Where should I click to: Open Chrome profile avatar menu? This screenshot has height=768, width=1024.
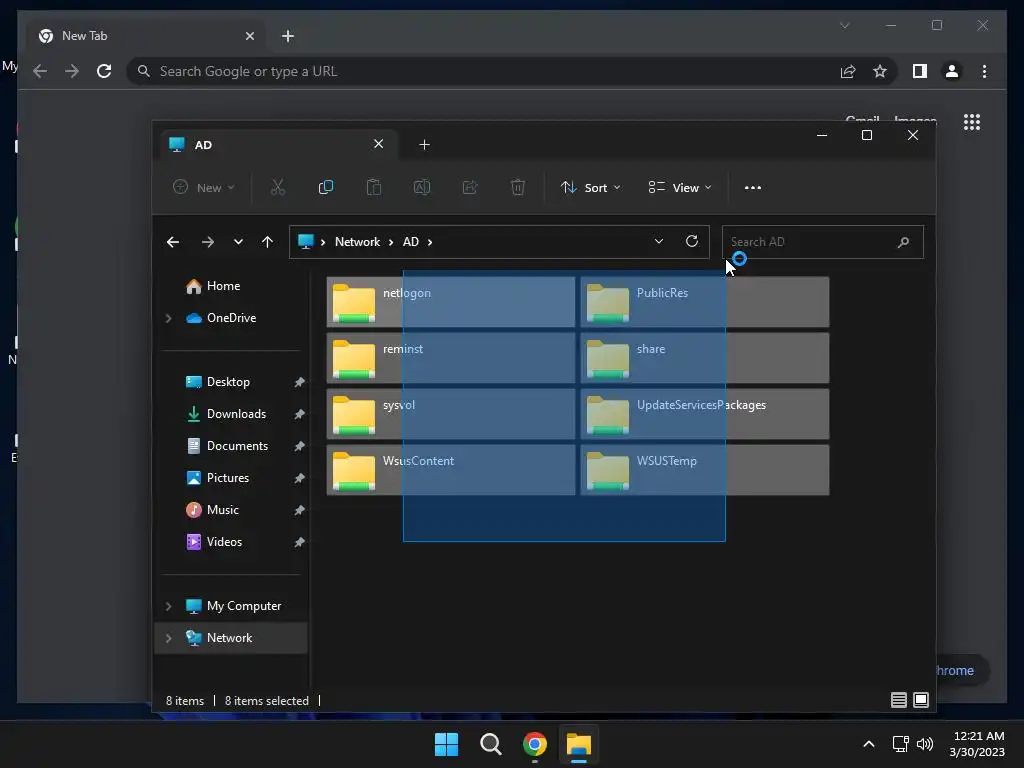pos(952,71)
